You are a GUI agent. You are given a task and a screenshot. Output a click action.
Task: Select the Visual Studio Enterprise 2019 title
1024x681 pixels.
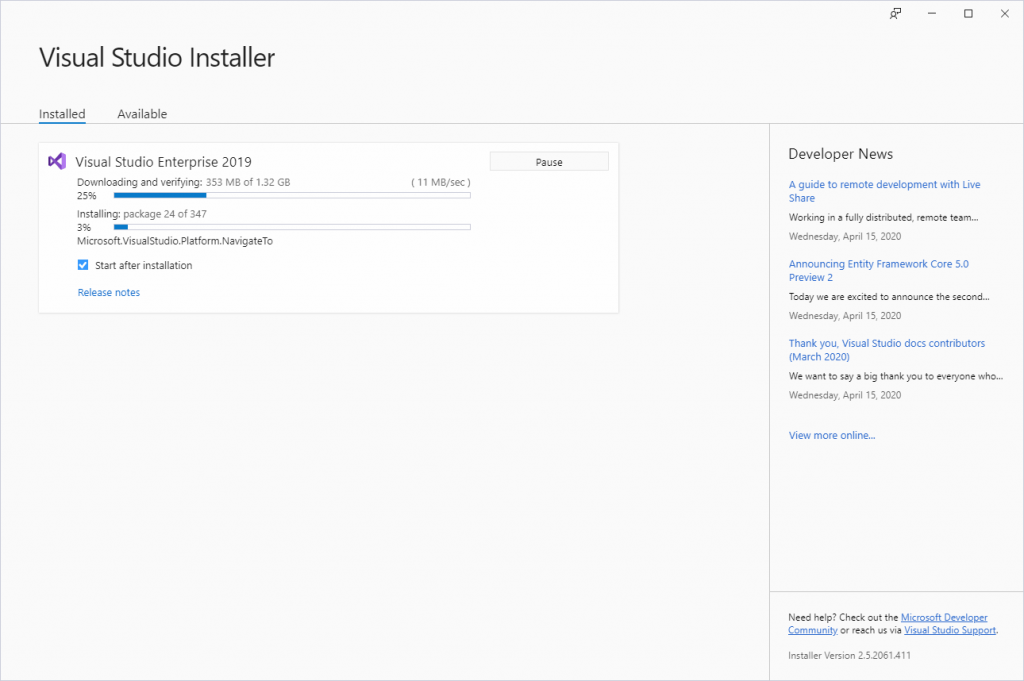[x=163, y=162]
